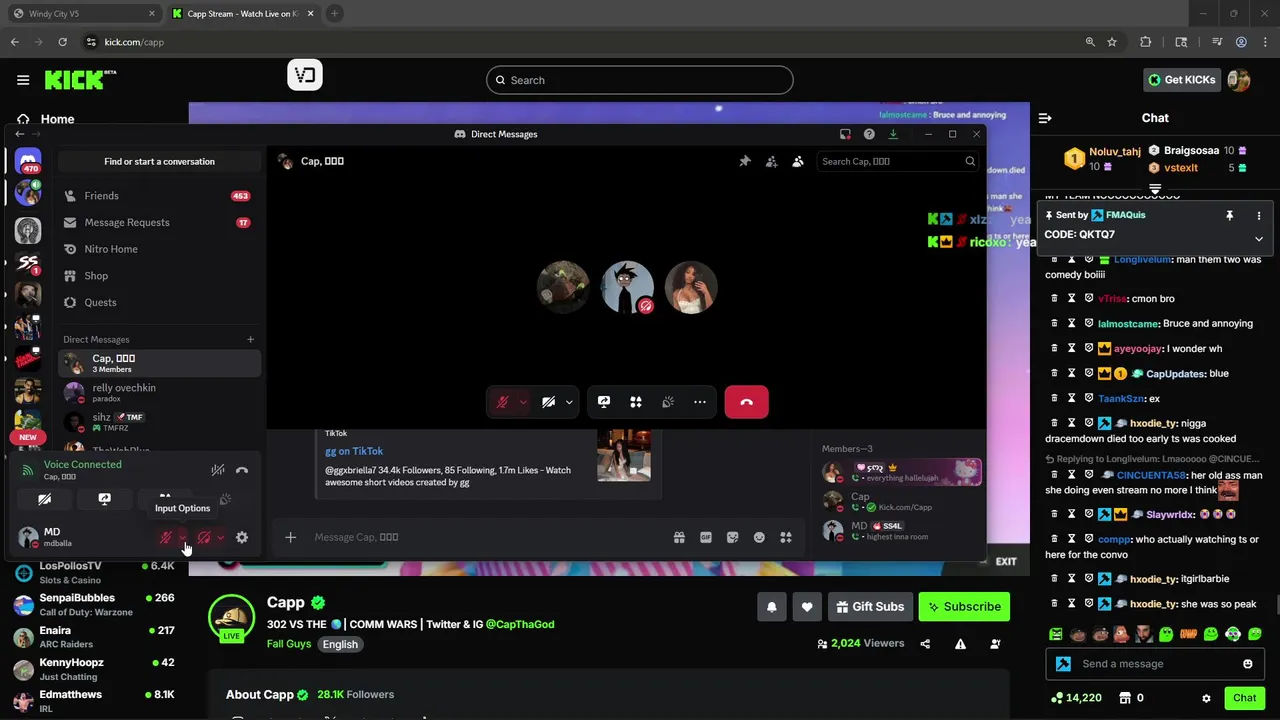Viewport: 1280px width, 720px height.
Task: Disconnect via Voice Connected panel phone icon
Action: [x=242, y=470]
